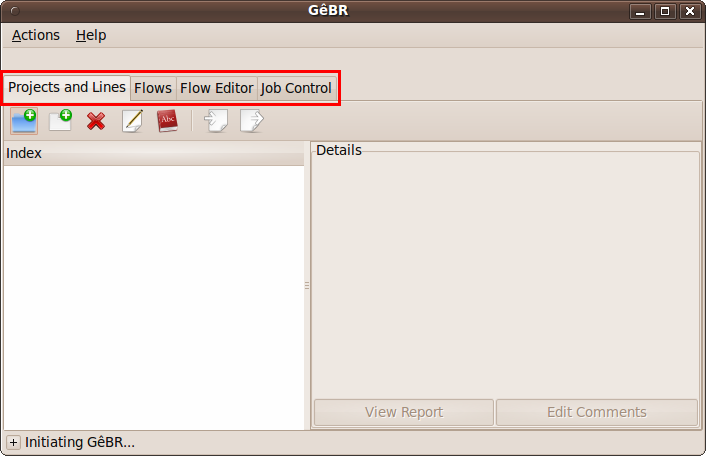
Task: Open properties editor with pencil icon
Action: pos(132,121)
